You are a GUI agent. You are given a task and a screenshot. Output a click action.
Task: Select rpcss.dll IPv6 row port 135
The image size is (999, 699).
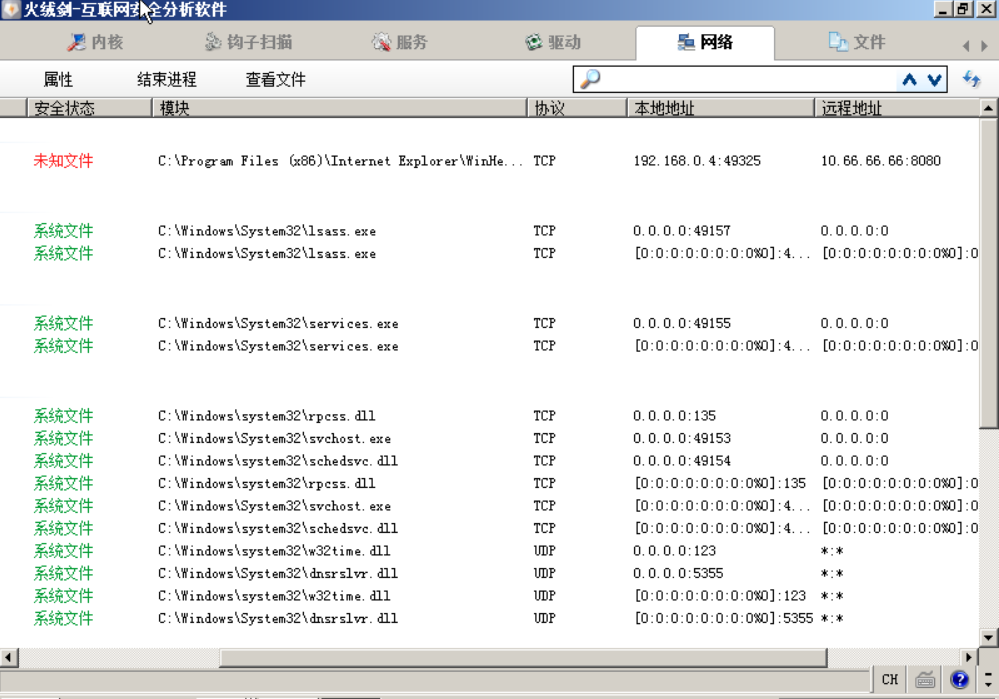489,483
